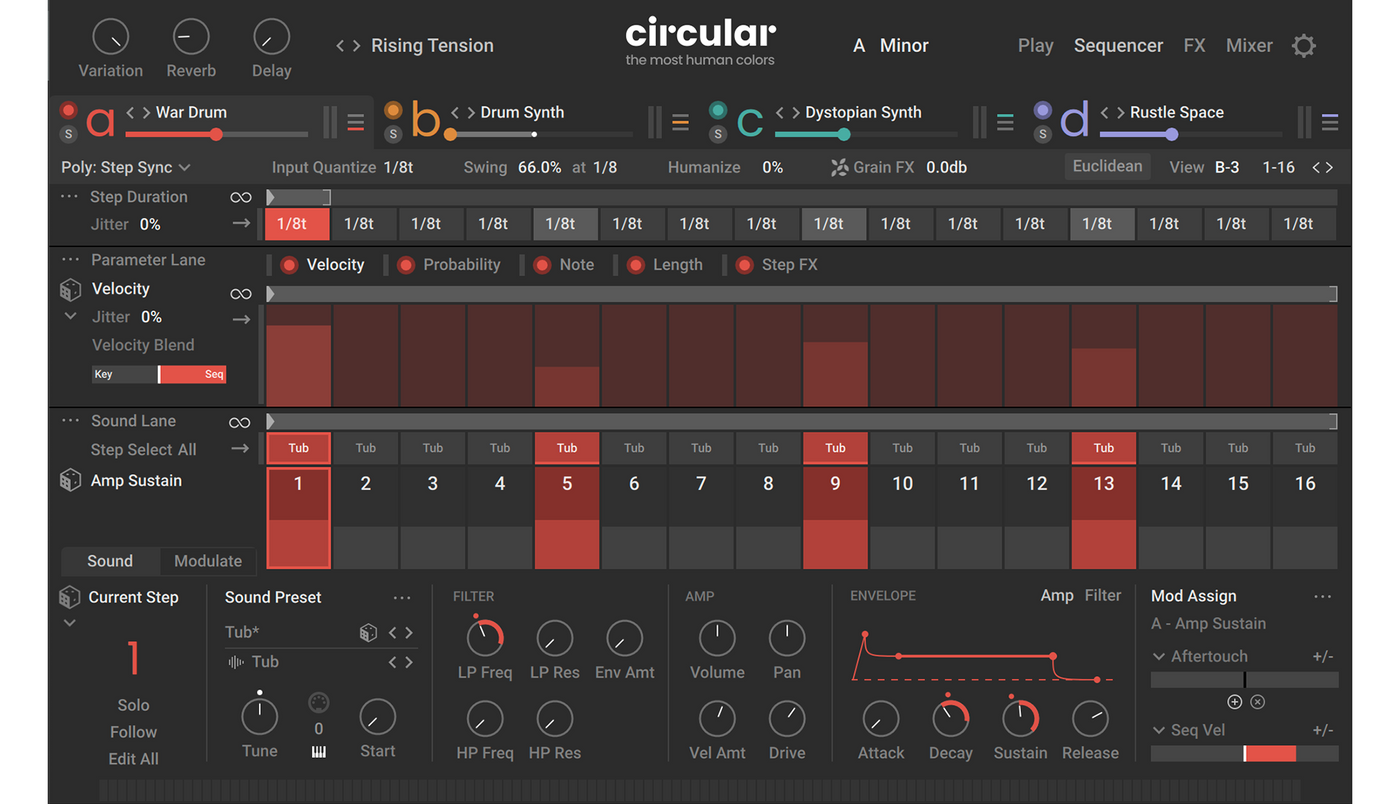This screenshot has width=1400, height=804.
Task: Open the settings gear icon
Action: (1303, 46)
